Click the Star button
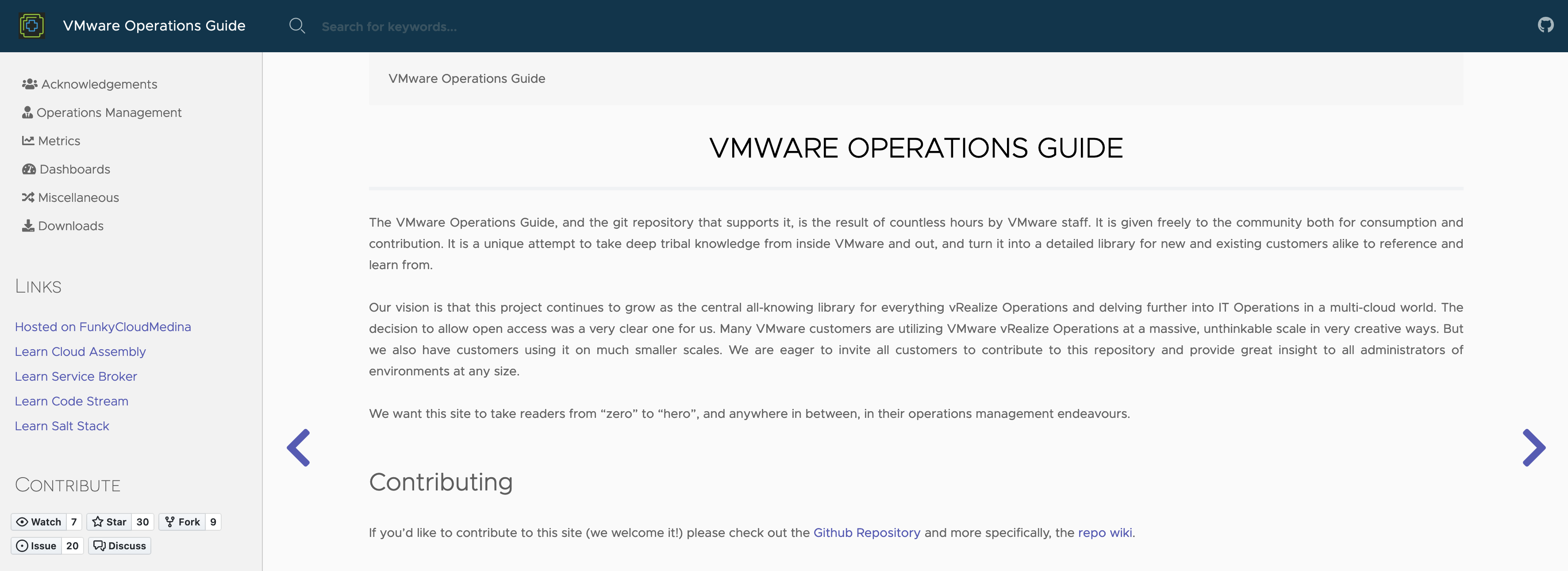 tap(110, 522)
